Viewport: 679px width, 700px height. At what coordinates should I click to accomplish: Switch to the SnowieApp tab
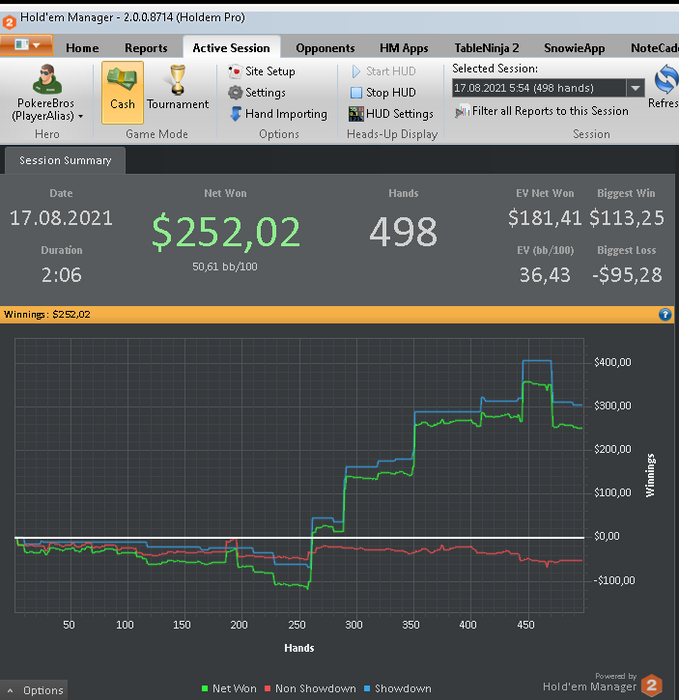tap(574, 48)
